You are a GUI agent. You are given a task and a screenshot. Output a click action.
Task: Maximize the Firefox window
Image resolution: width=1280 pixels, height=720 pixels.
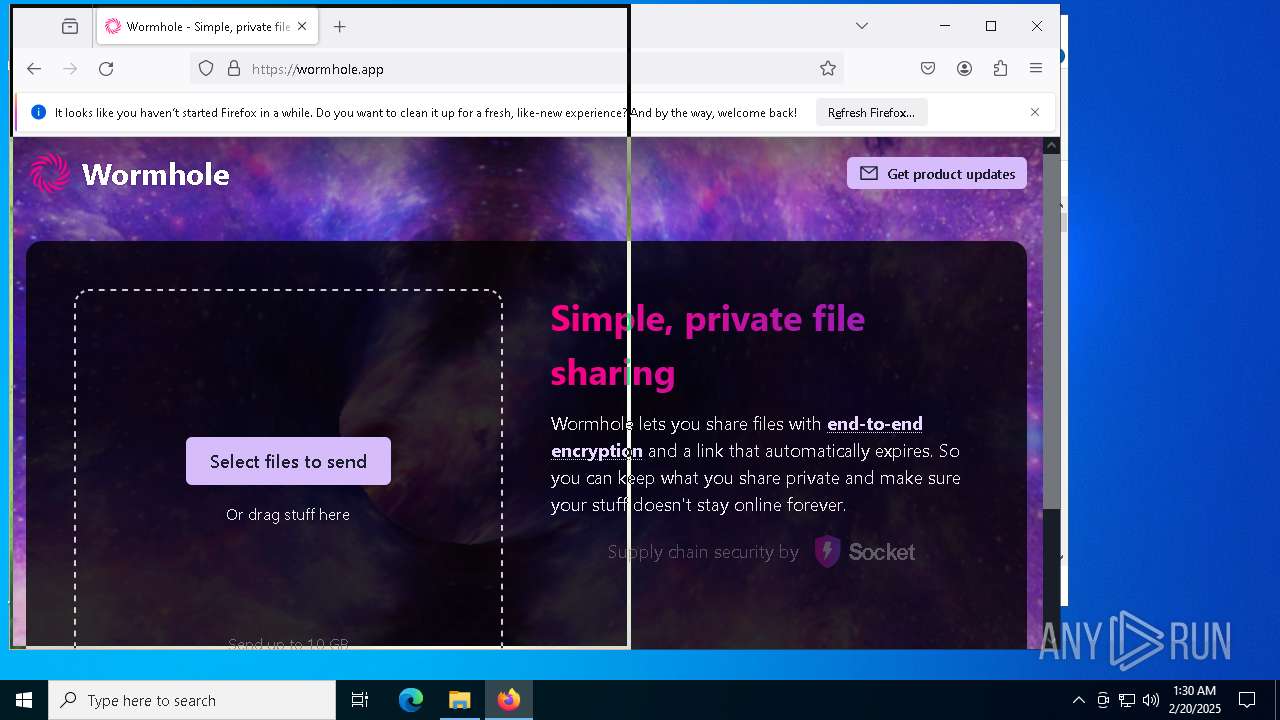coord(991,26)
